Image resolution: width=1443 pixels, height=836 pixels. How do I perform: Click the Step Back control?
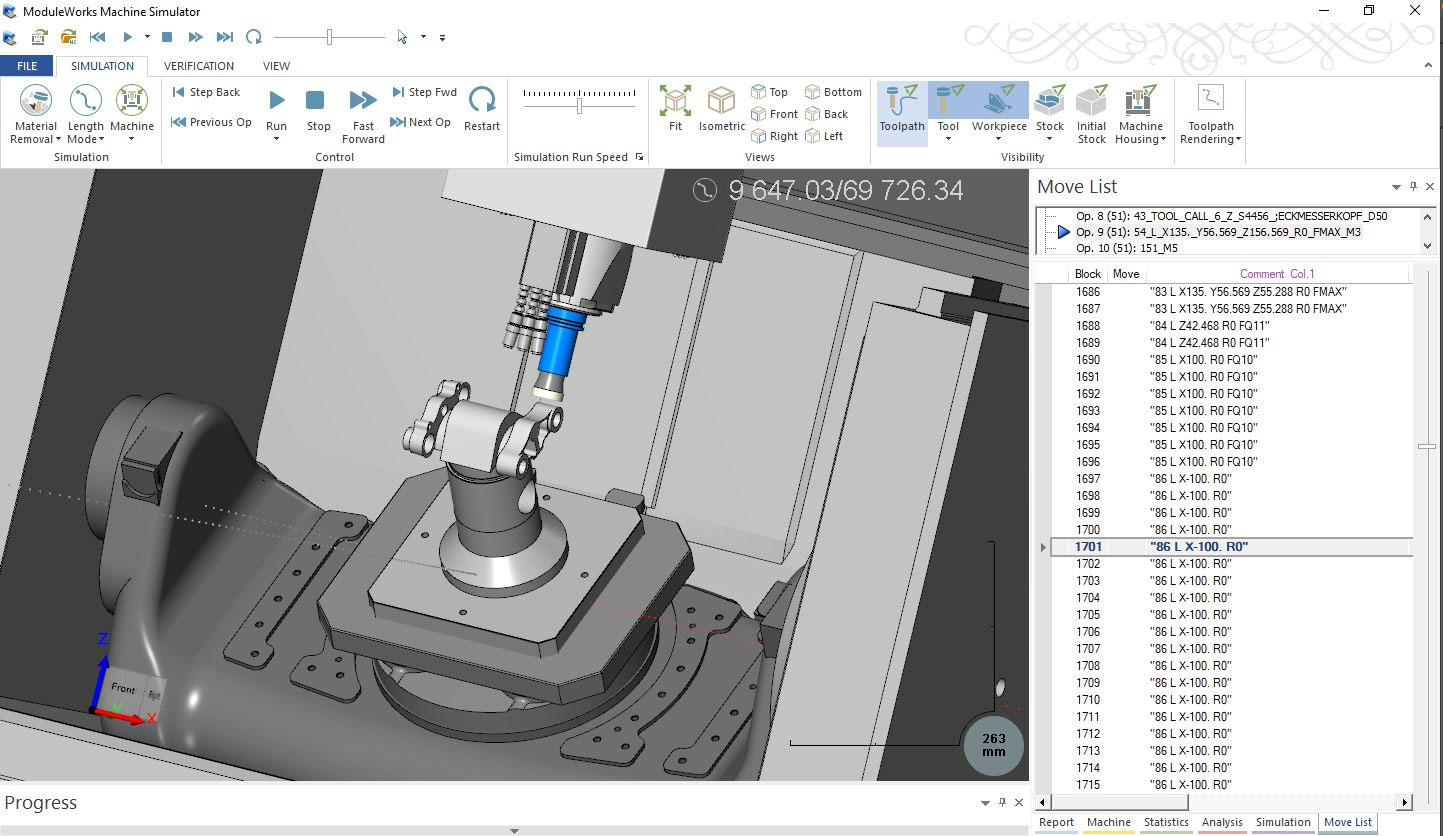(x=207, y=91)
